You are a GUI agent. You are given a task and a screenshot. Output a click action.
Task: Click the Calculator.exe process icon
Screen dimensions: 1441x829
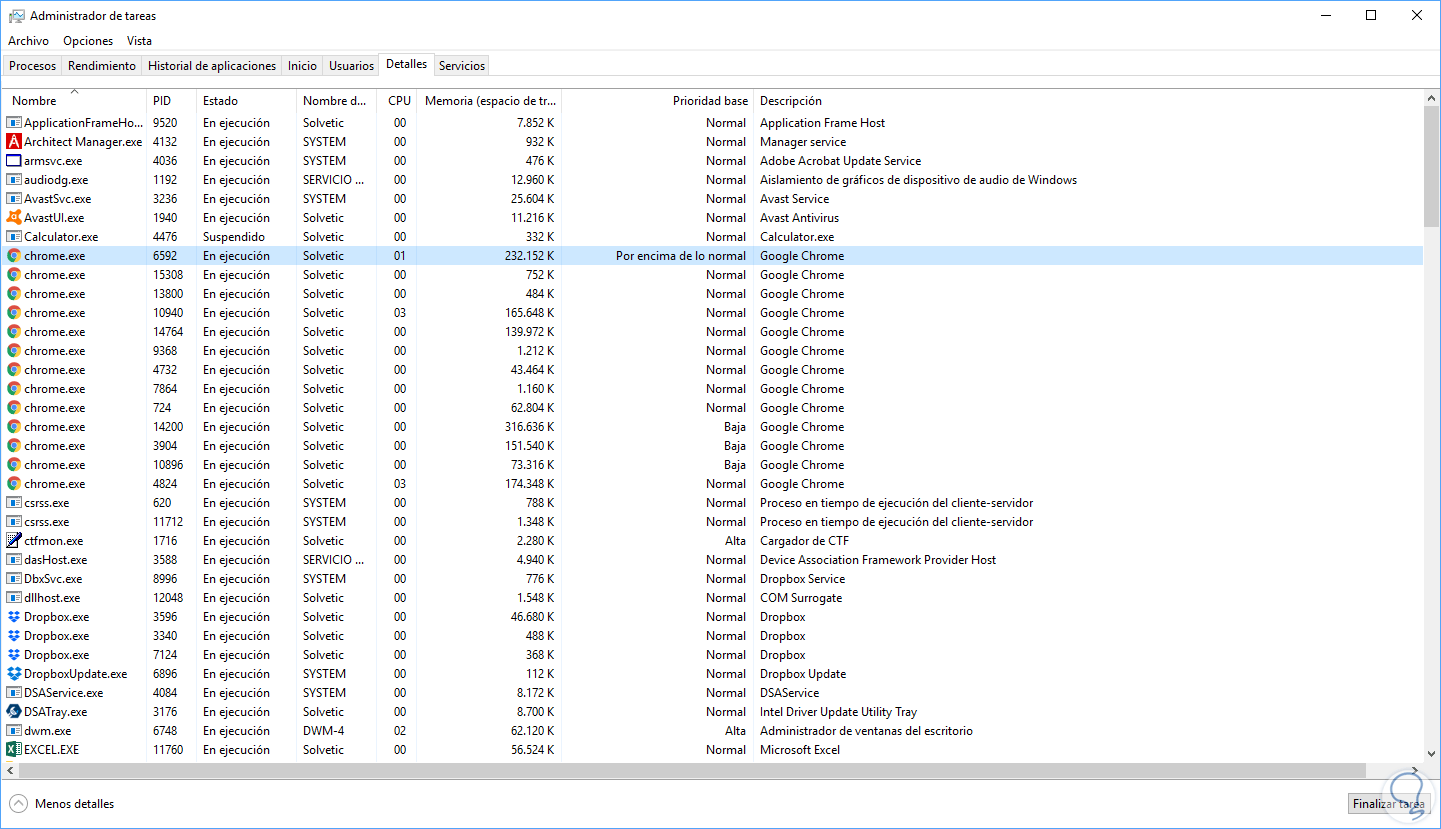(x=14, y=237)
